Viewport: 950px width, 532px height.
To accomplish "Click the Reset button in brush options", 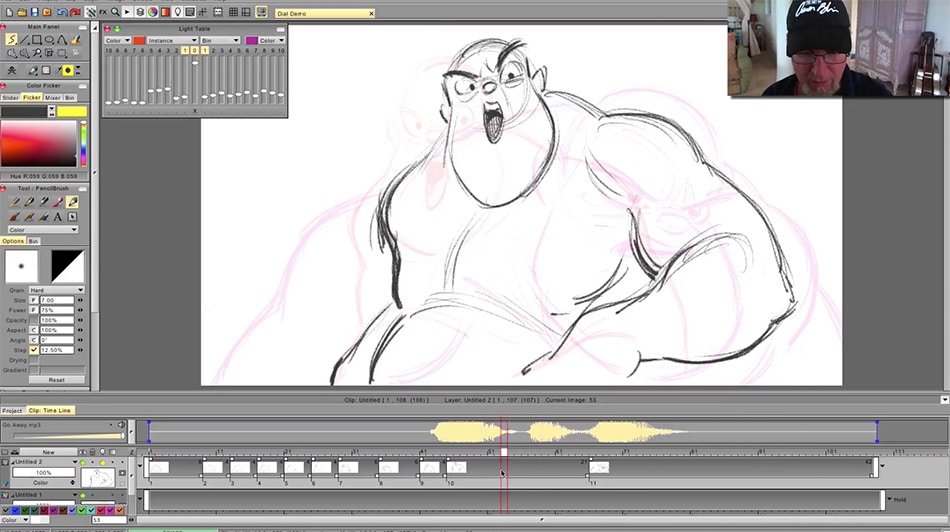I will click(57, 380).
